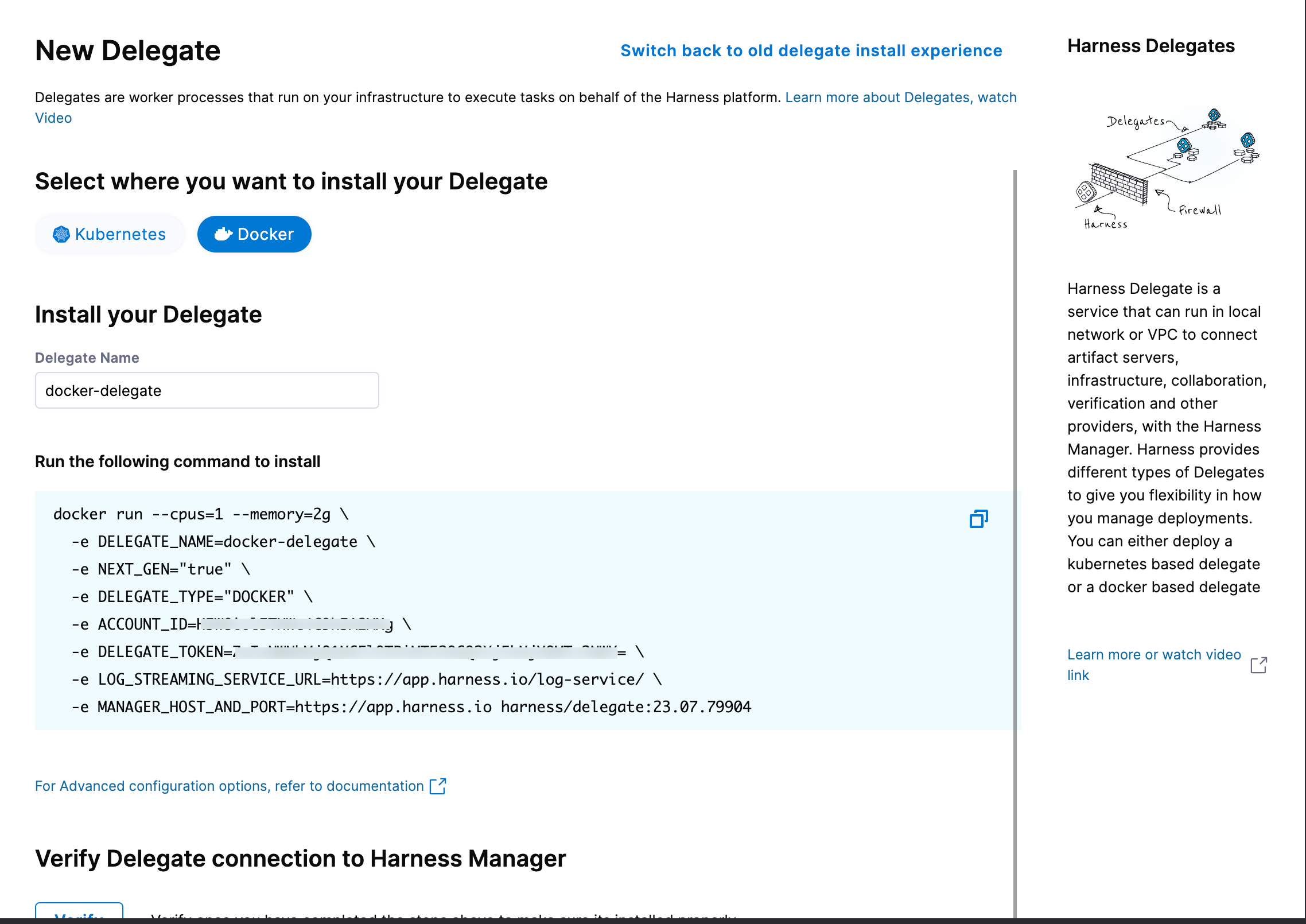
Task: Copy the docker install command
Action: pyautogui.click(x=978, y=519)
